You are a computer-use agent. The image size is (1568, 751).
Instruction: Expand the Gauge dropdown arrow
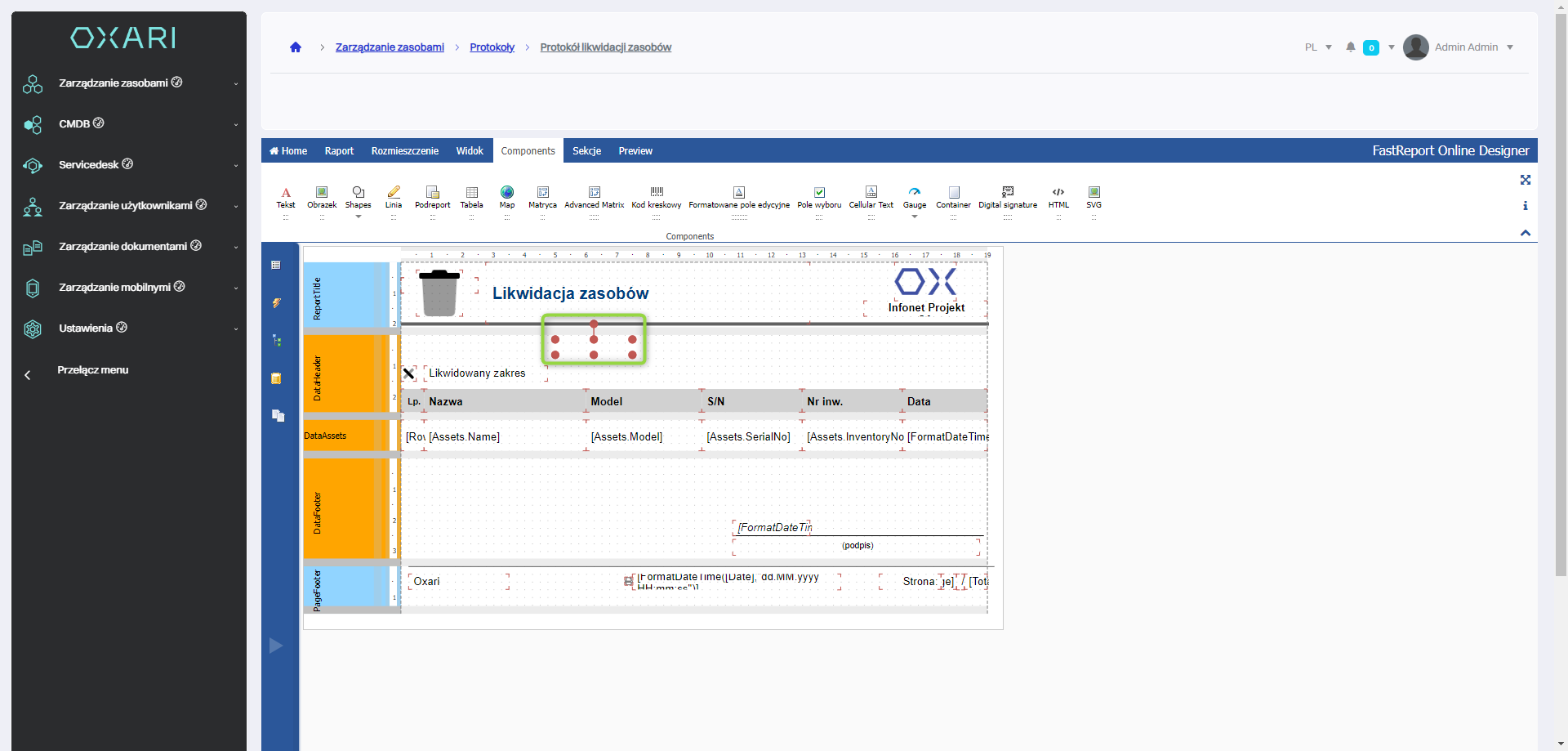pos(915,217)
